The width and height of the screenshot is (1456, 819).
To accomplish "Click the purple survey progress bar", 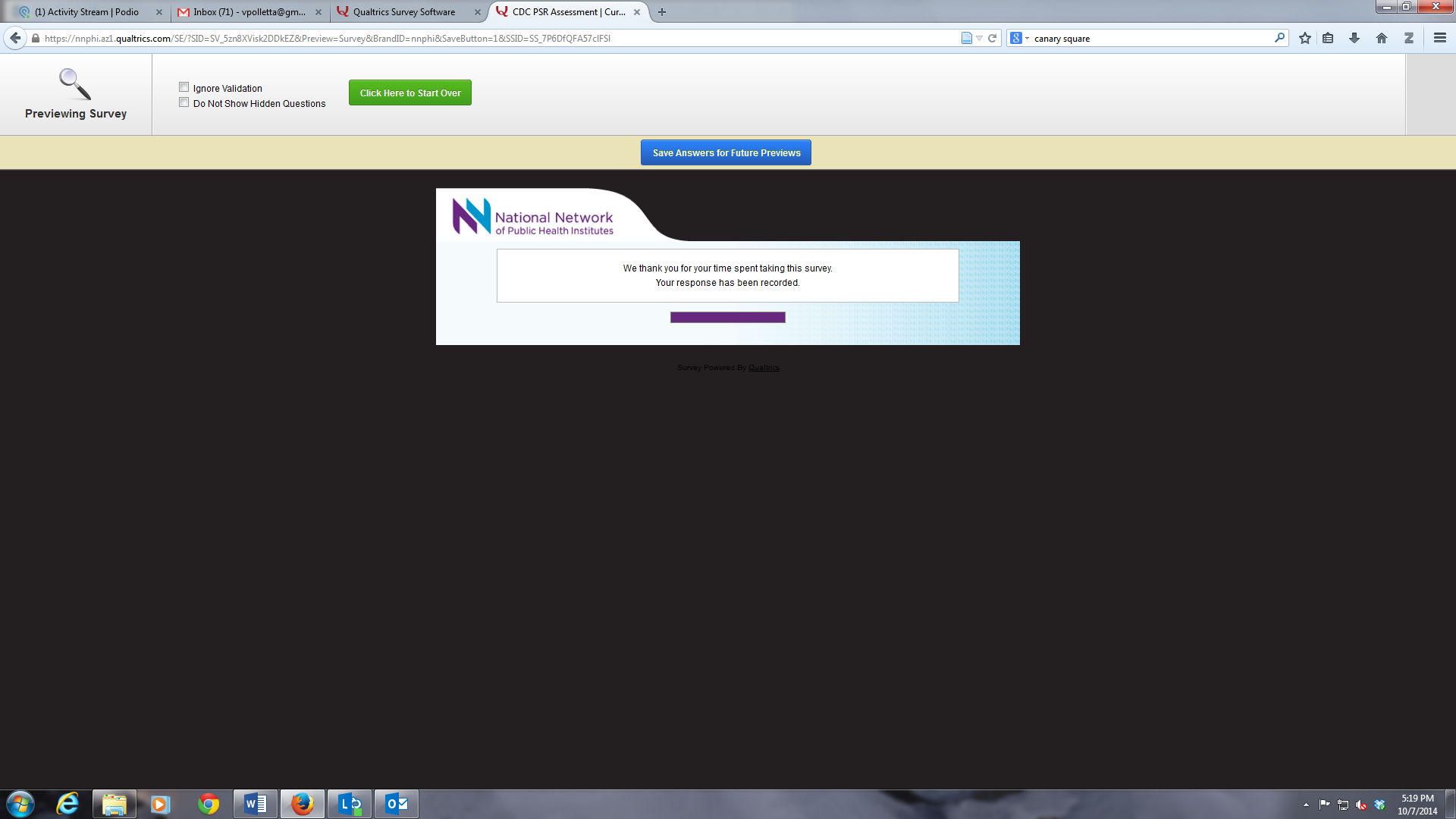I will [x=727, y=317].
